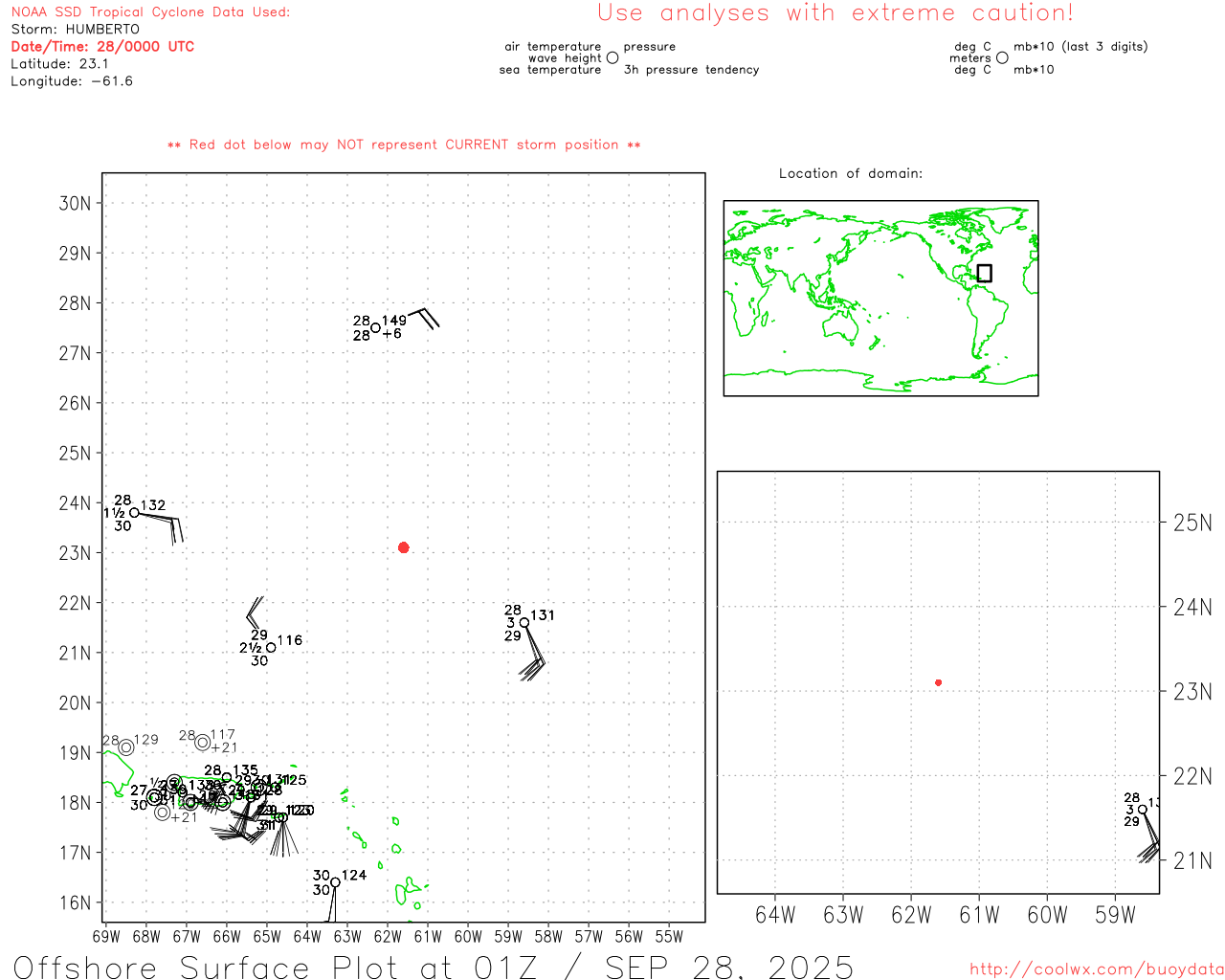Screen dimensions: 1225x980
Task: Click the red storm position dot on main map
Action: point(404,547)
